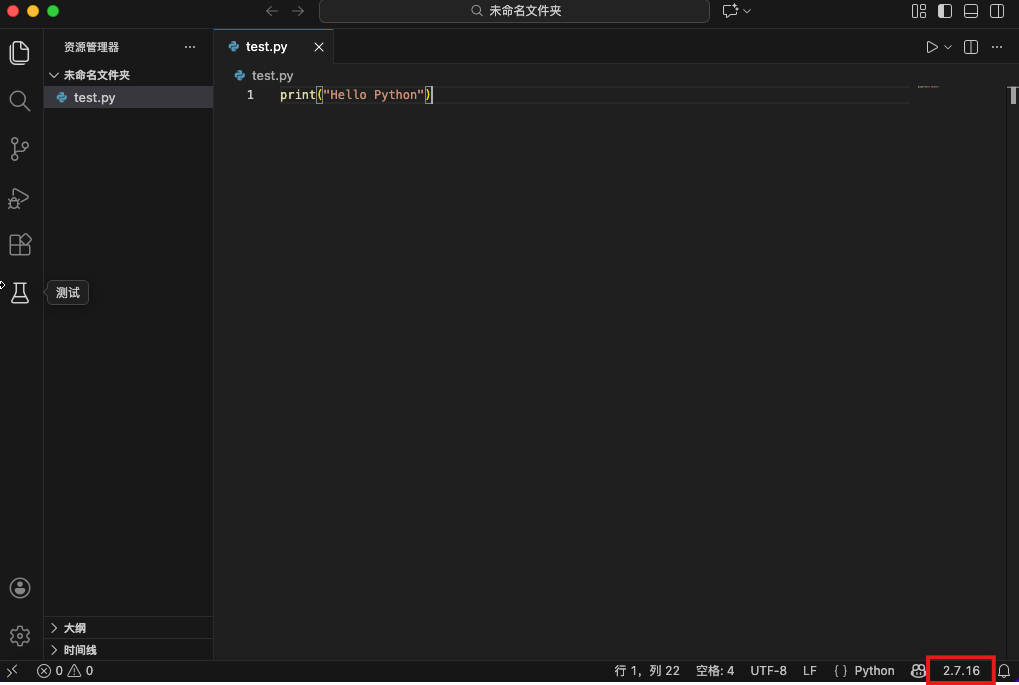
Task: Open the Testing flask icon
Action: (19, 293)
